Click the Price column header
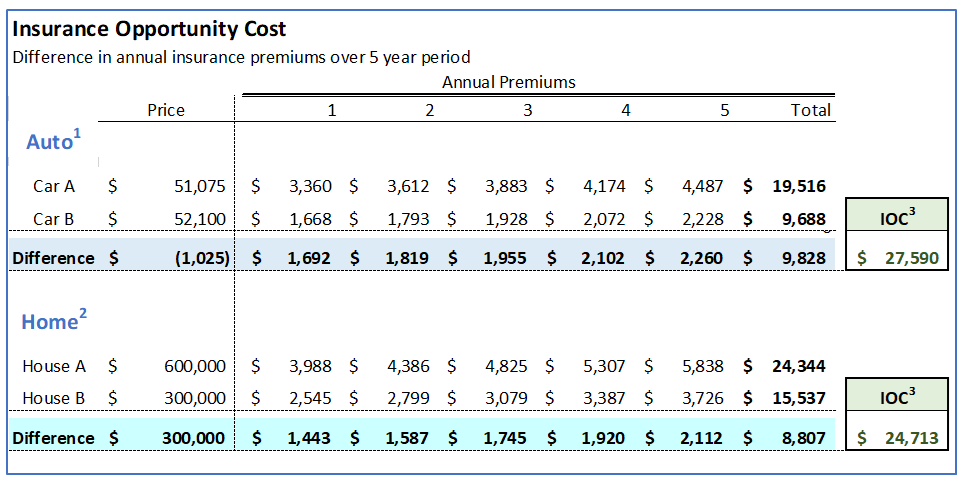The image size is (964, 481). pyautogui.click(x=165, y=110)
